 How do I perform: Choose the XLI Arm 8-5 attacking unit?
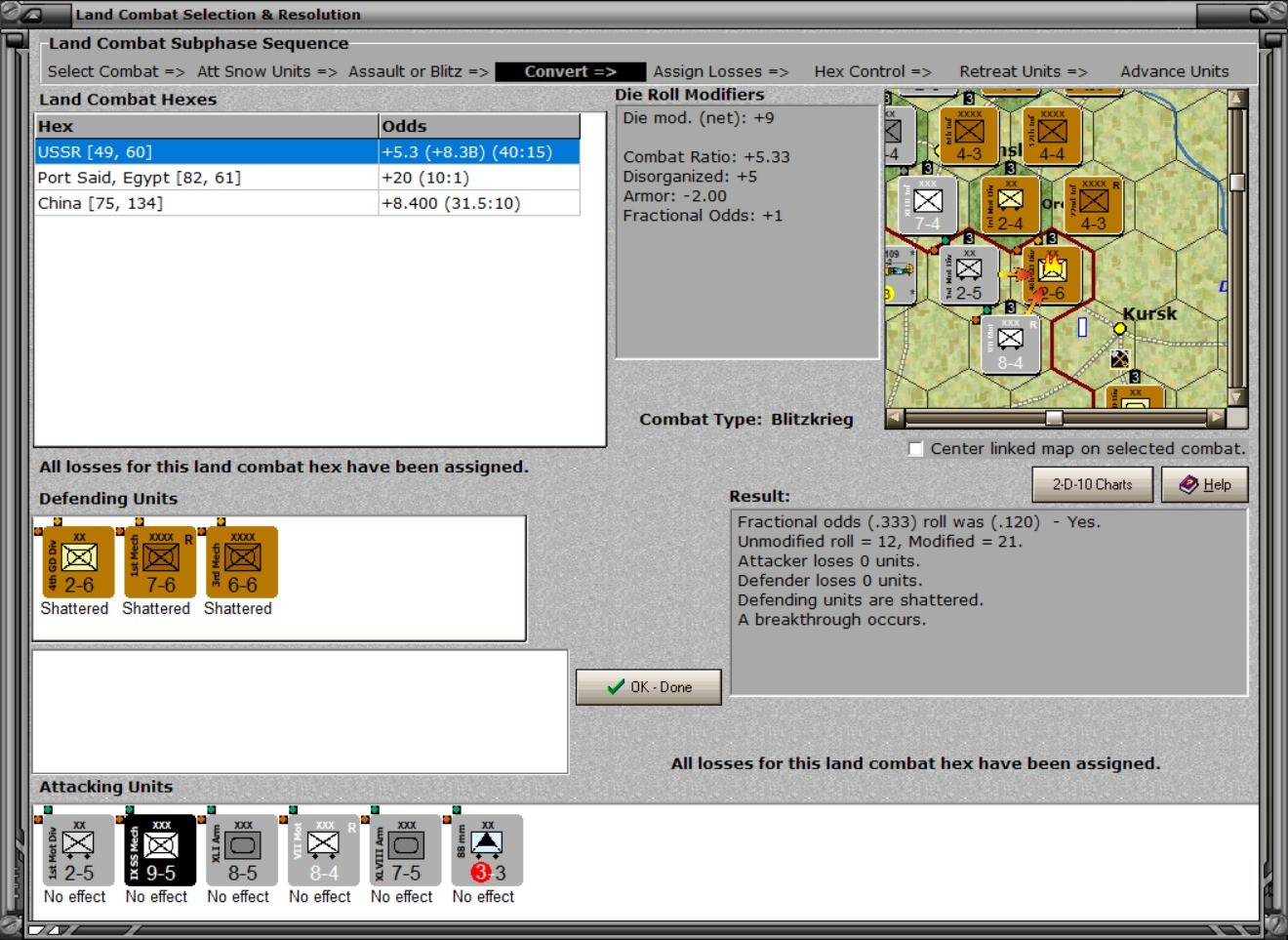[x=243, y=850]
